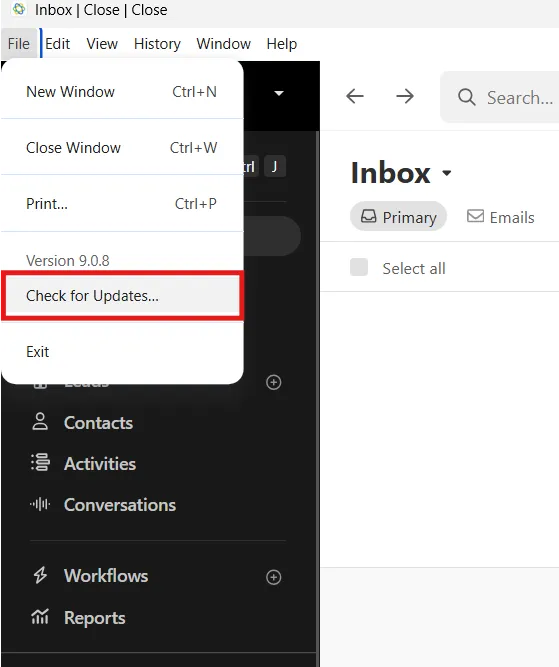Go back with the left arrow
This screenshot has height=667, width=559.
355,96
